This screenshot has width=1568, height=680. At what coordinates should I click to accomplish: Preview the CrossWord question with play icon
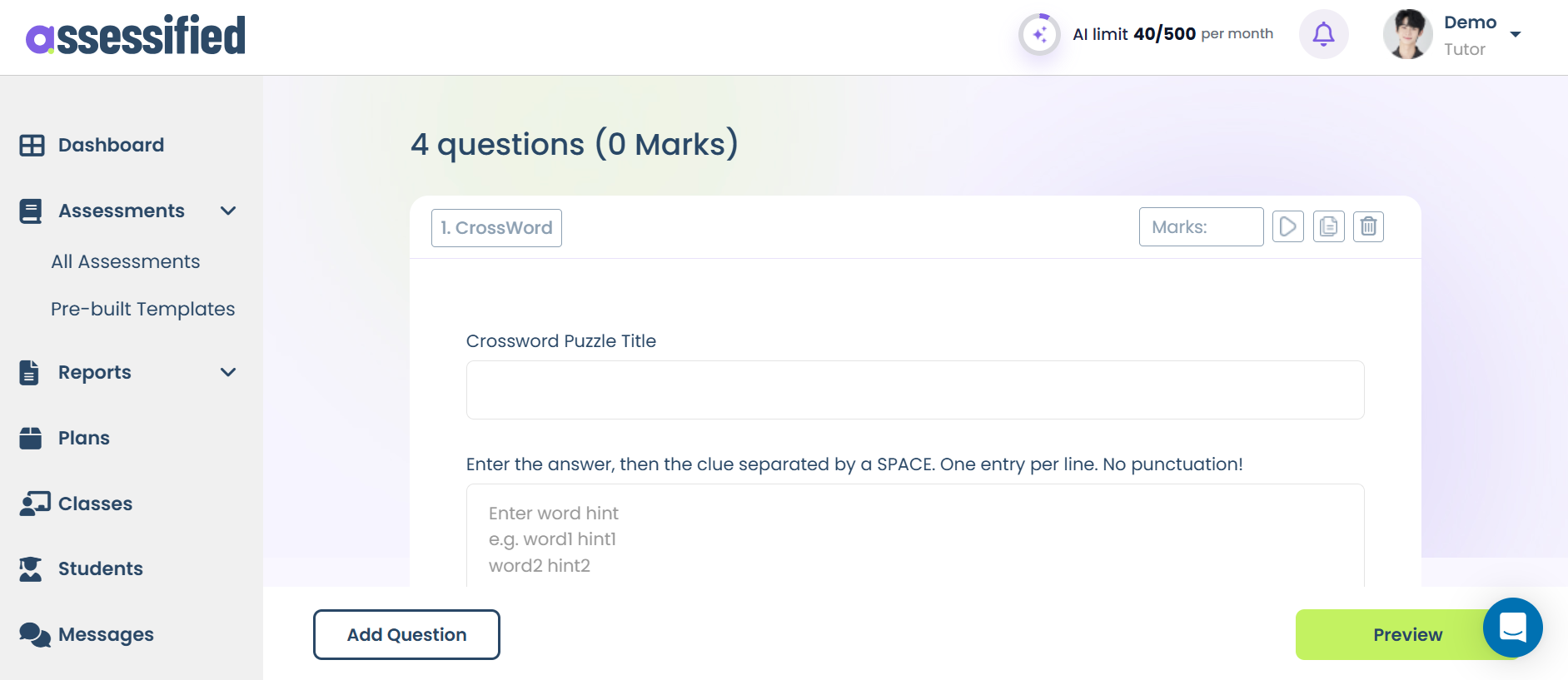point(1287,226)
